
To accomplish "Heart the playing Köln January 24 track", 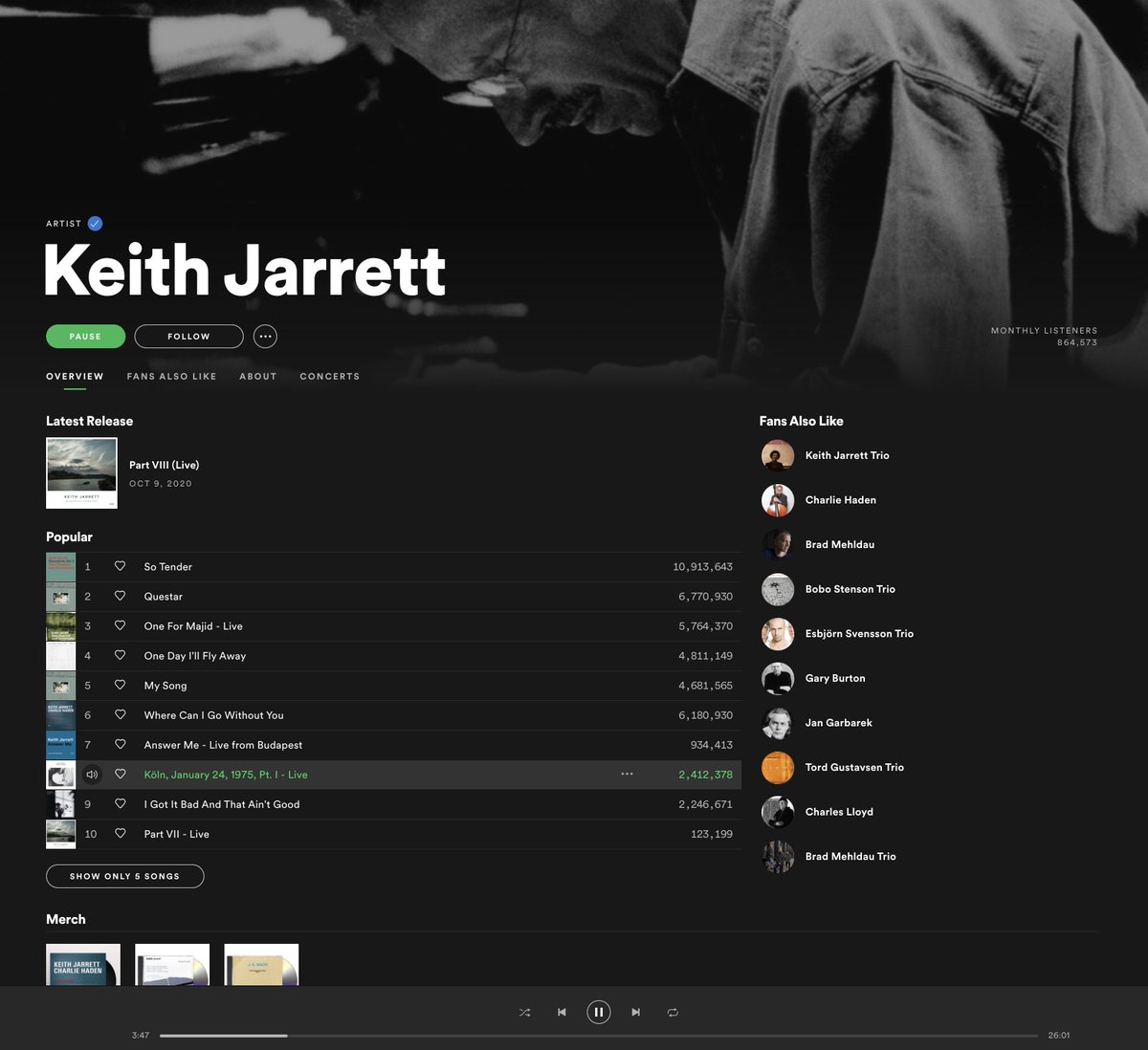I will point(120,774).
